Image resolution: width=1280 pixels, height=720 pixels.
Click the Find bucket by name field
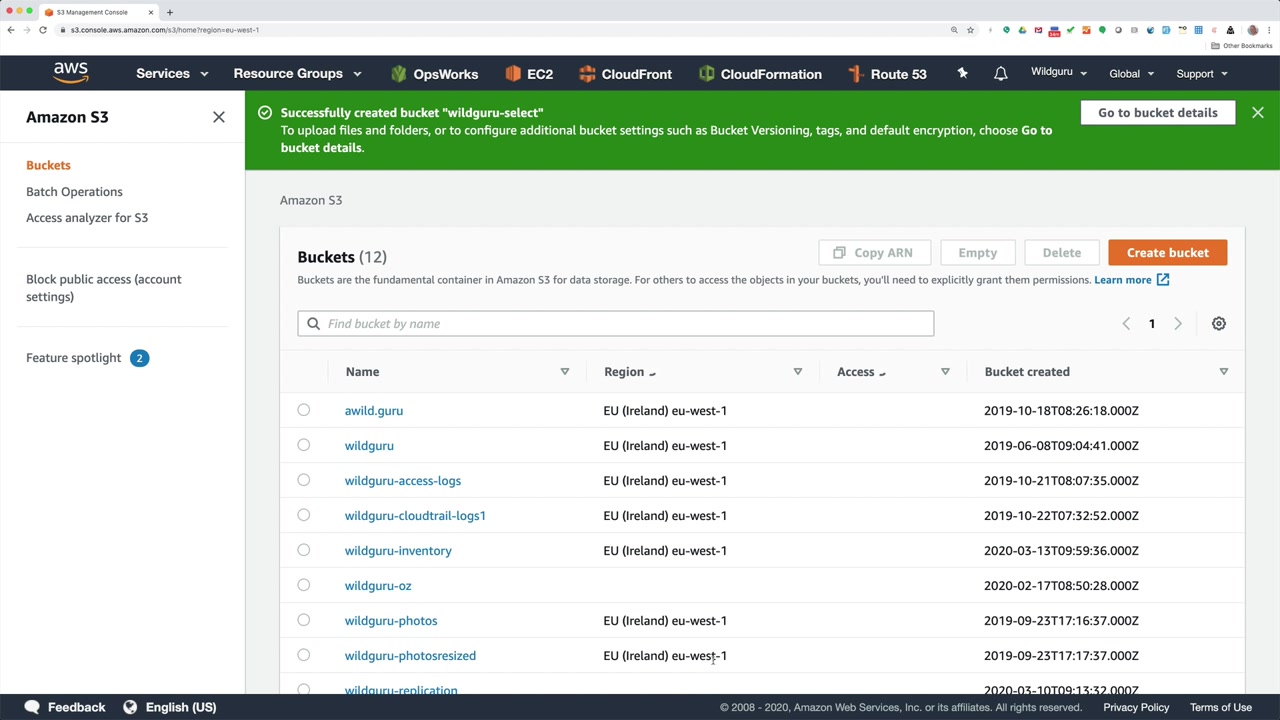(x=615, y=324)
